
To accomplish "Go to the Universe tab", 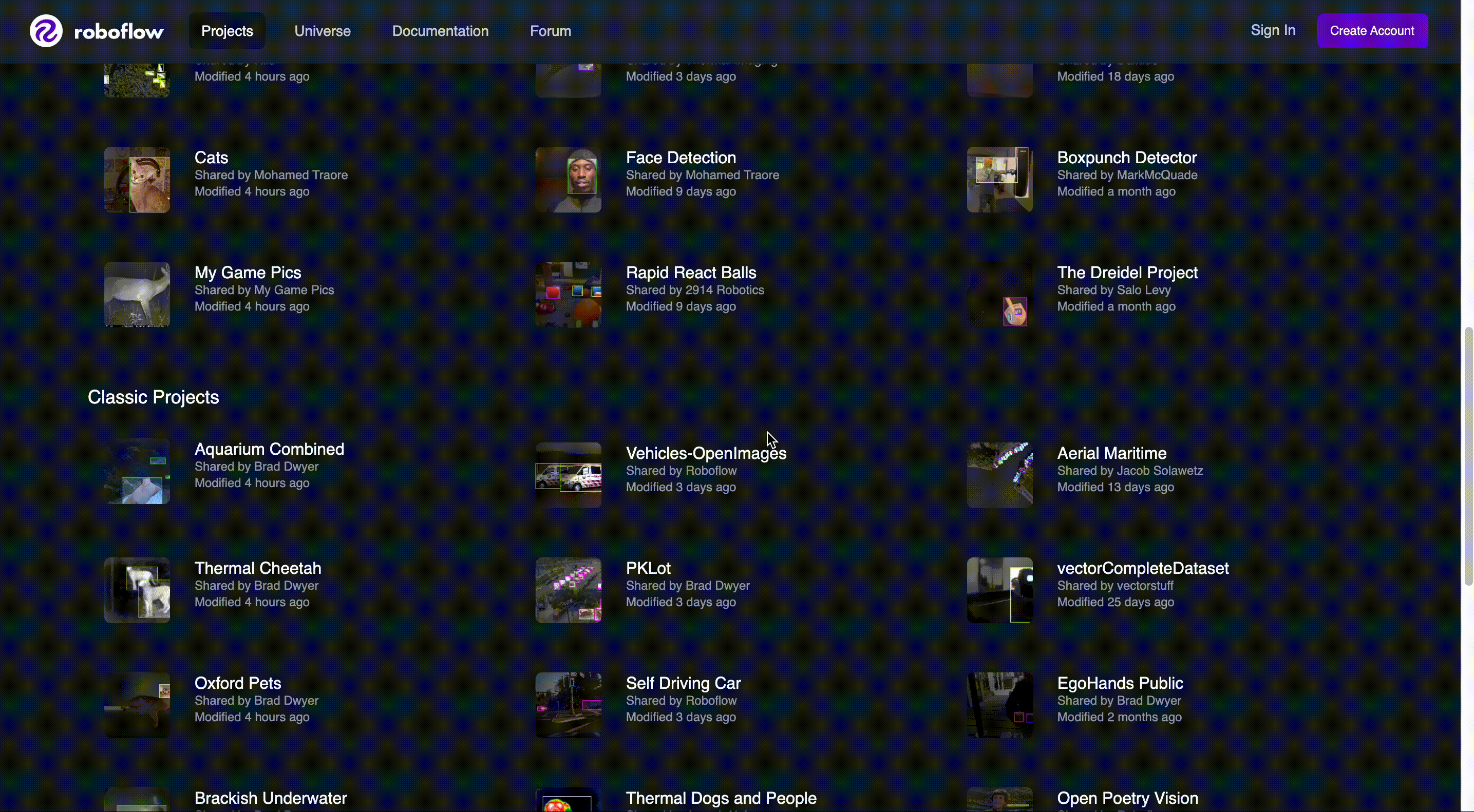I will (322, 31).
